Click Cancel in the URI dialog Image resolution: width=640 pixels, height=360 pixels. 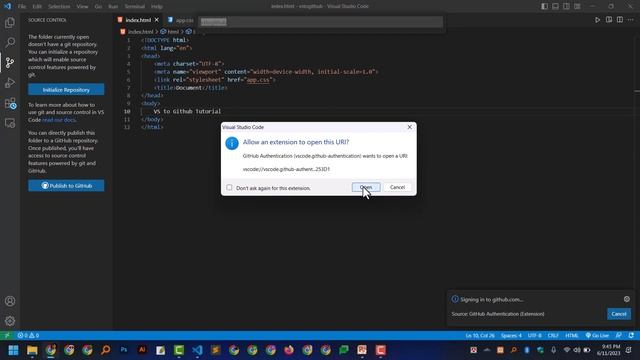coord(397,187)
